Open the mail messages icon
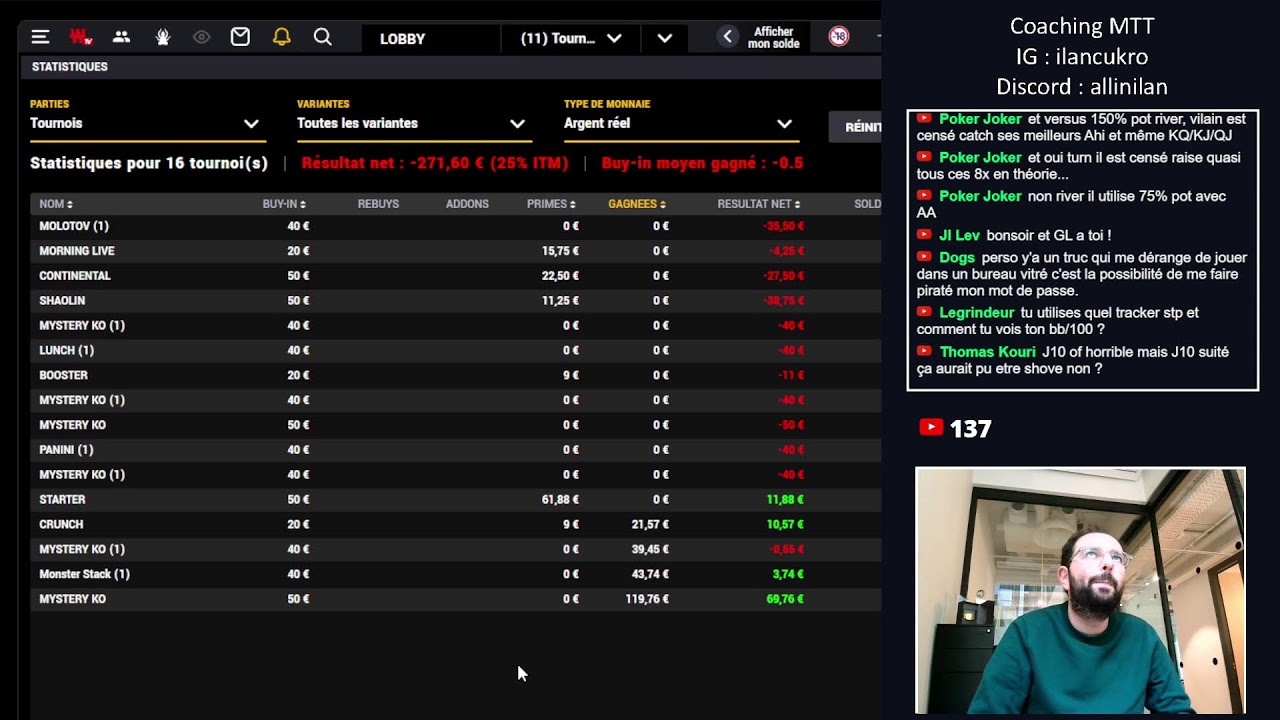This screenshot has height=720, width=1280. click(240, 37)
